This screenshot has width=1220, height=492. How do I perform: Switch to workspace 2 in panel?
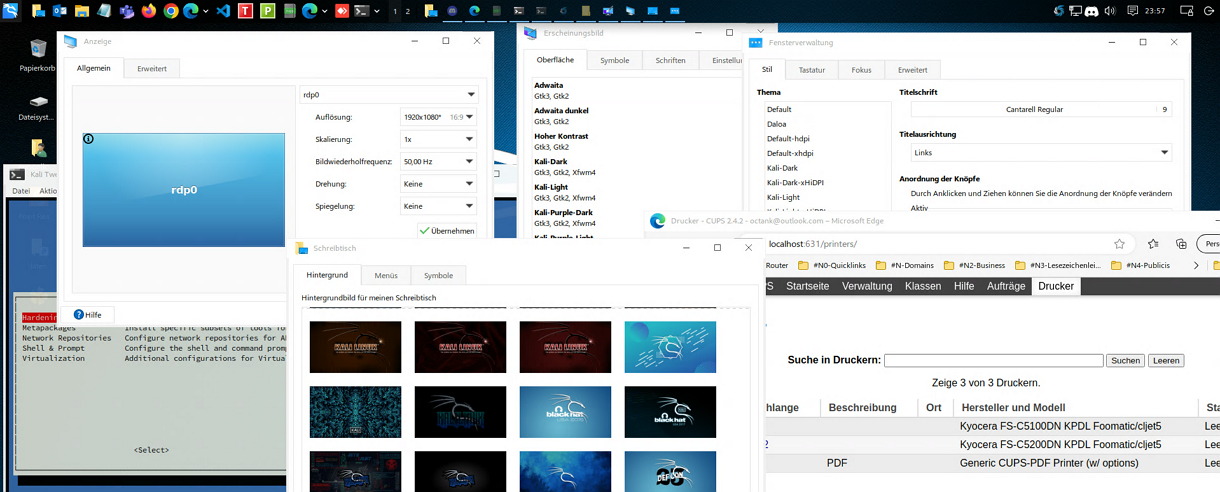click(407, 11)
